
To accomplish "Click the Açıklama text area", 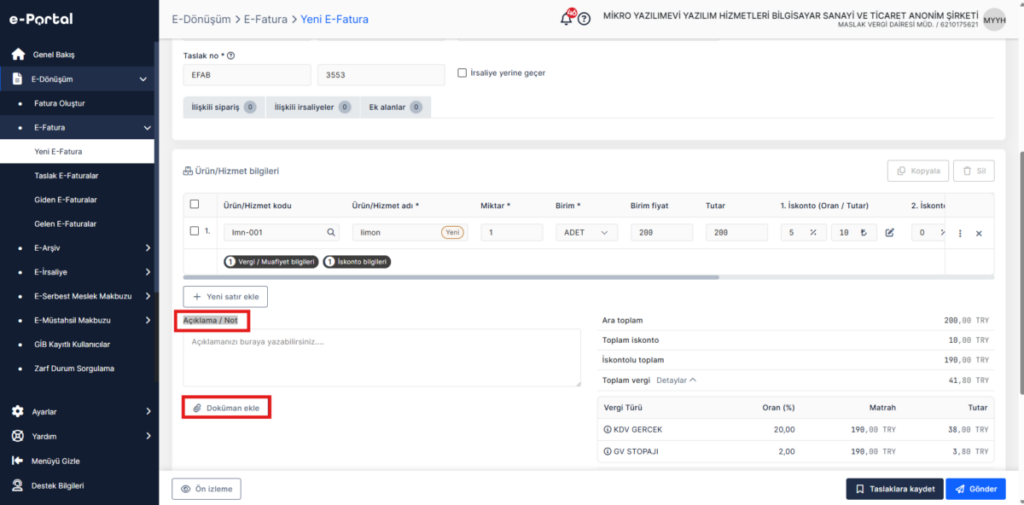I will [382, 357].
